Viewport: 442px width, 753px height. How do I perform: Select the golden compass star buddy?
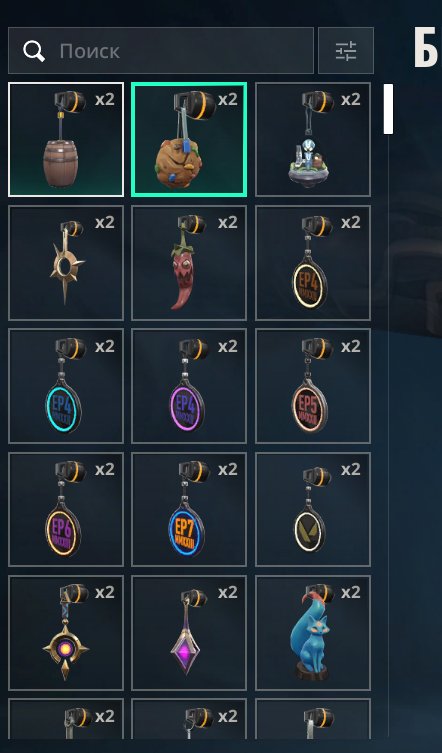click(66, 633)
